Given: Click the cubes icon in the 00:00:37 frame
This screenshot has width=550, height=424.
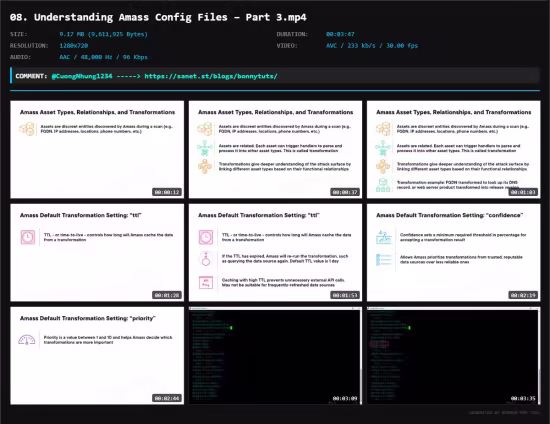Looking at the screenshot, I should point(205,129).
